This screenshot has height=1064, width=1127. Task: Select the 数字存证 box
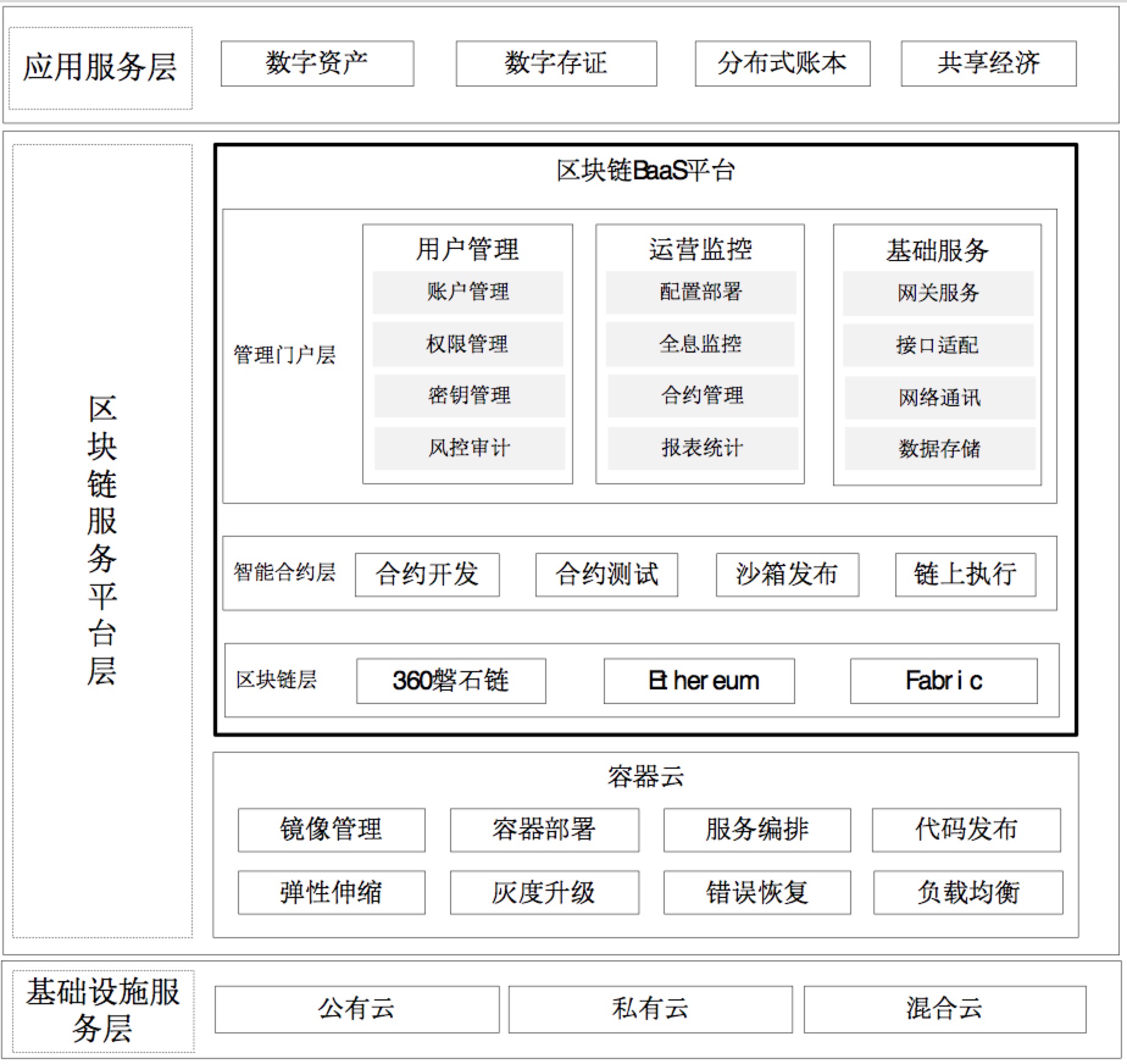(x=556, y=63)
